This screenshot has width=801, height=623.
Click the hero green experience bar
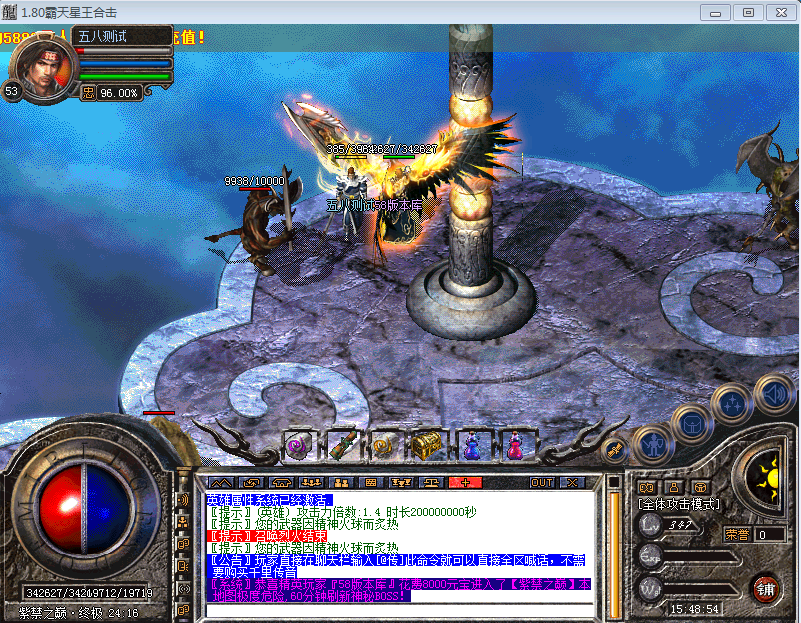(x=125, y=77)
